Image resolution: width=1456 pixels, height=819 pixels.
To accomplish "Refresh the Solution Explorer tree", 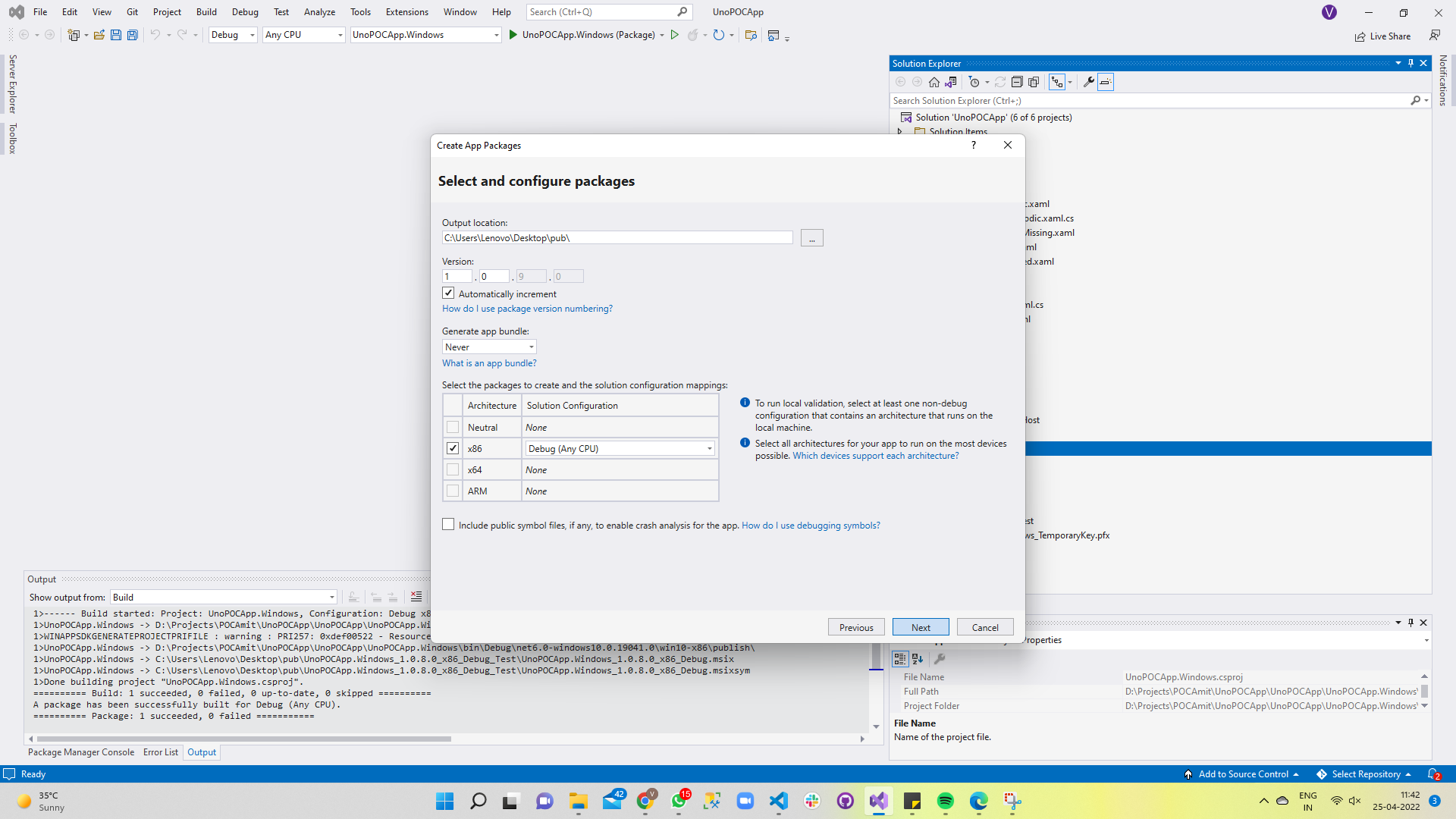I will tap(1001, 81).
